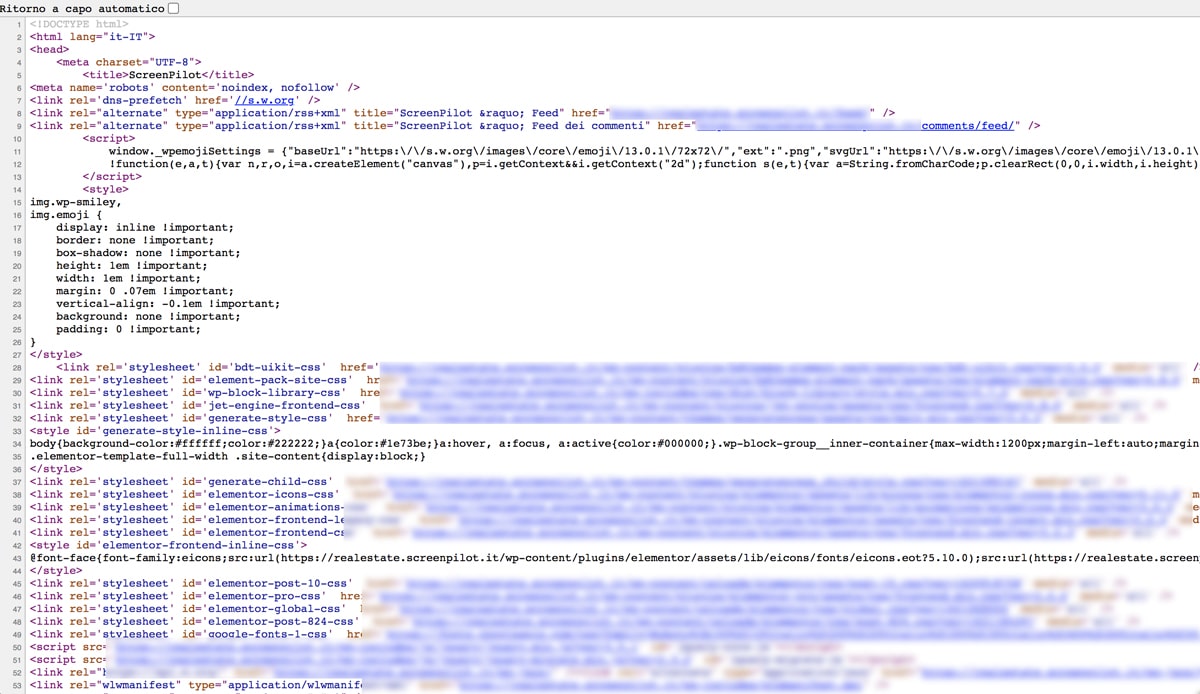
Task: Click the 'bdt-uikit-css' stylesheet line
Action: [x=628, y=367]
